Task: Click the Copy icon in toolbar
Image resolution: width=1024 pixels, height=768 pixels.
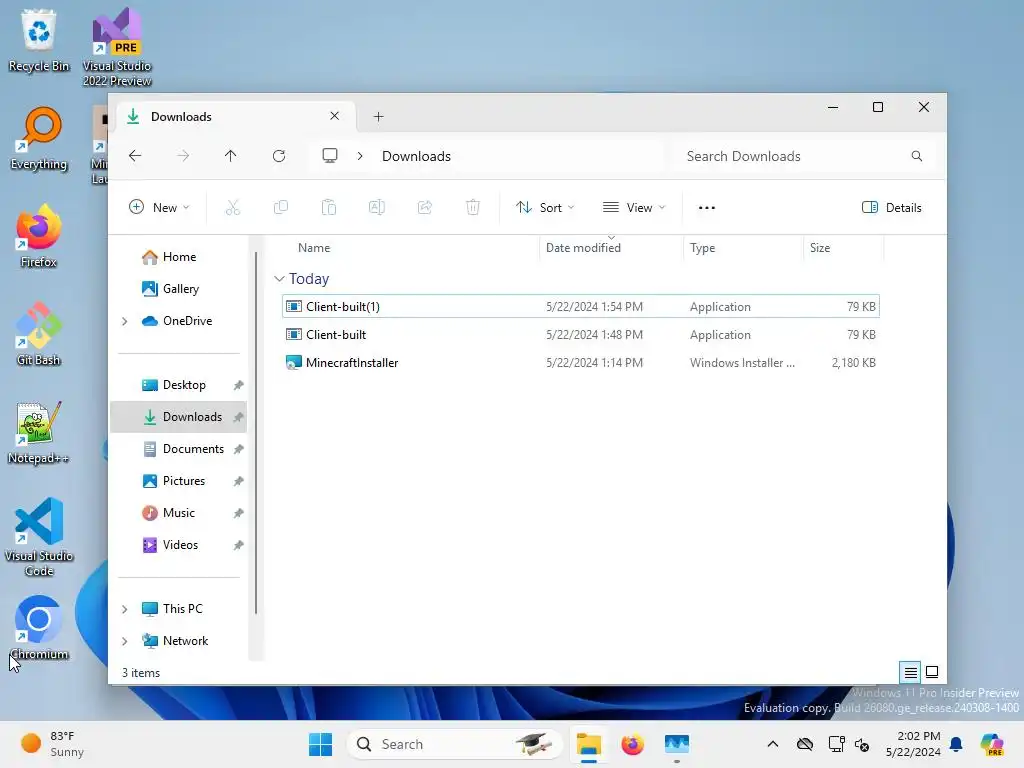Action: pyautogui.click(x=281, y=208)
